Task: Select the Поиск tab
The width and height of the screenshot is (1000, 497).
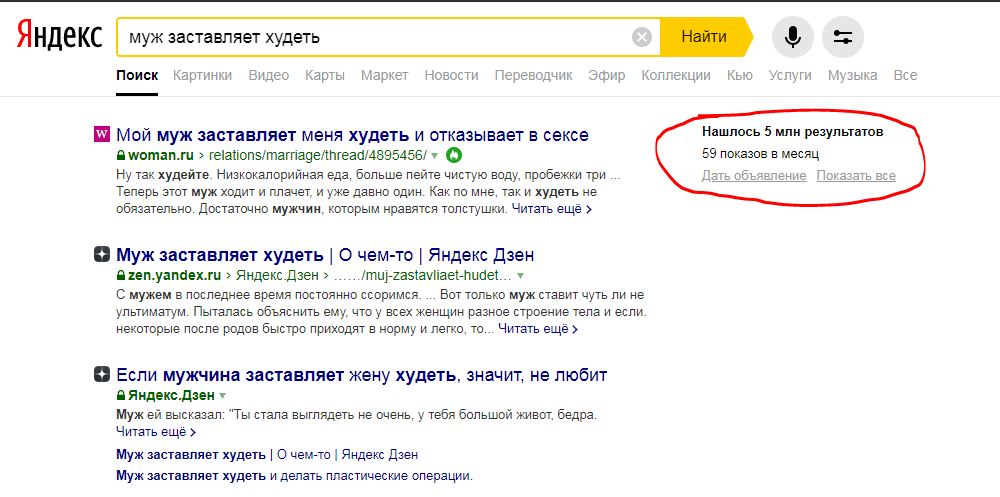Action: point(136,75)
